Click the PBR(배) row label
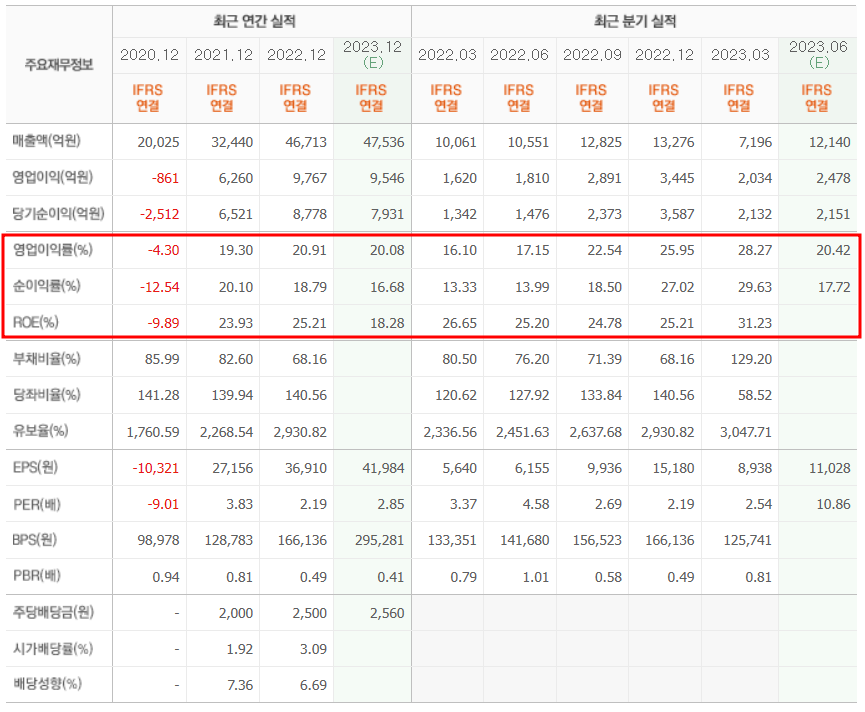865x712 pixels. 37,576
